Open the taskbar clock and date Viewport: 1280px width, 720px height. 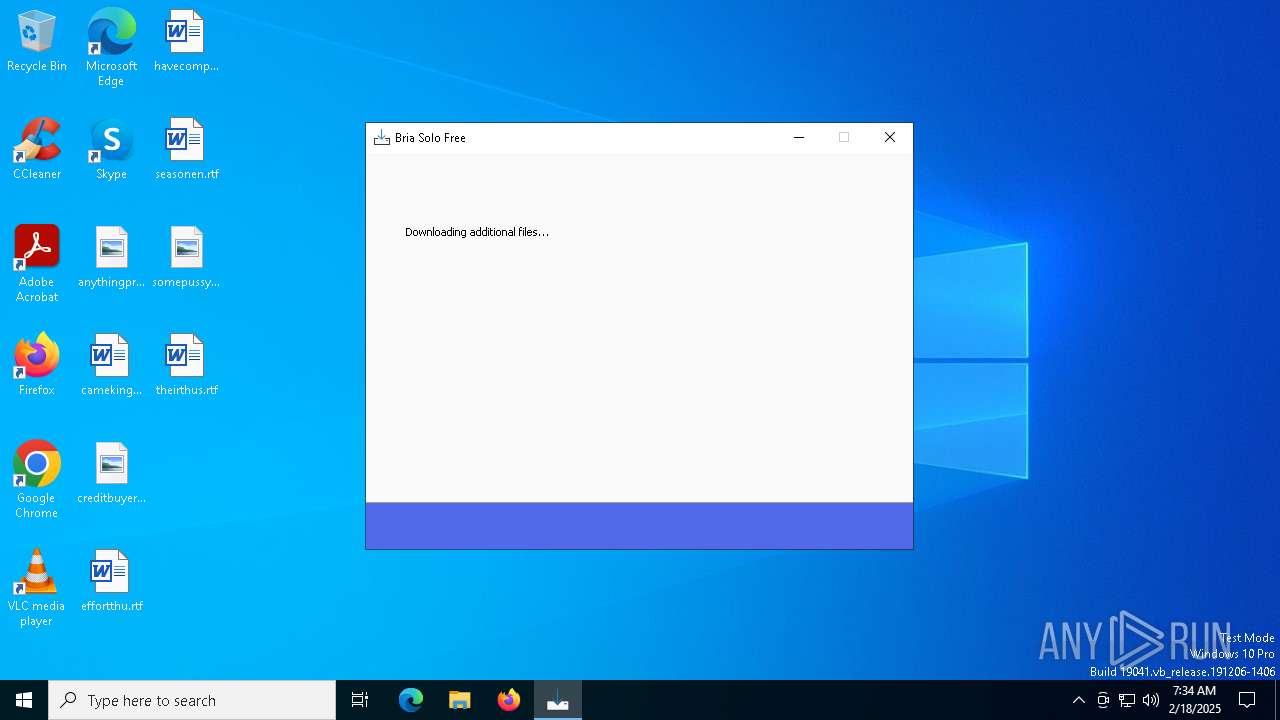click(1194, 700)
